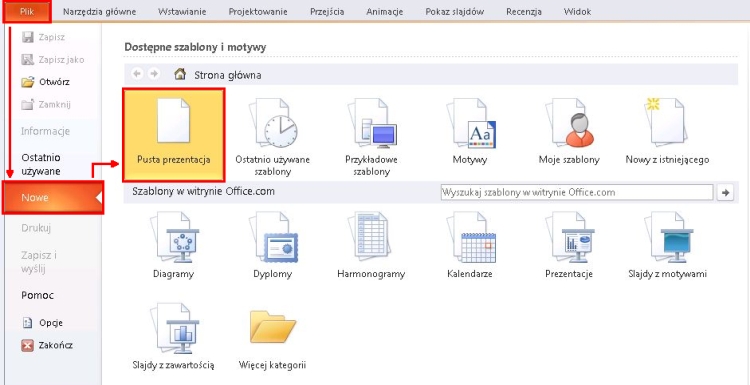Click the search go arrow button
Viewport: 750px width, 385px height.
click(x=726, y=192)
